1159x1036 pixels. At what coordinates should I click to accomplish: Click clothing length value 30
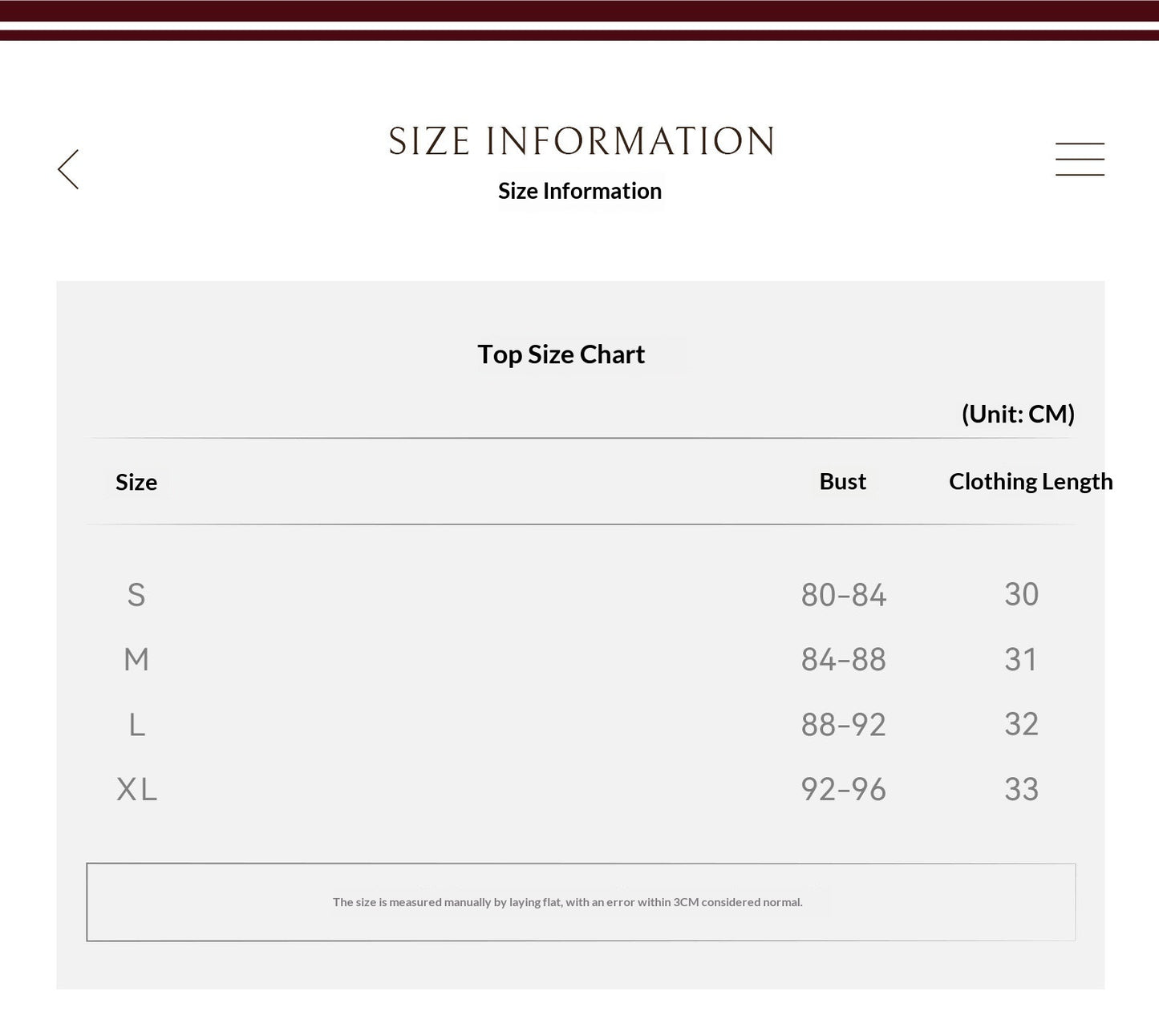pyautogui.click(x=1021, y=595)
